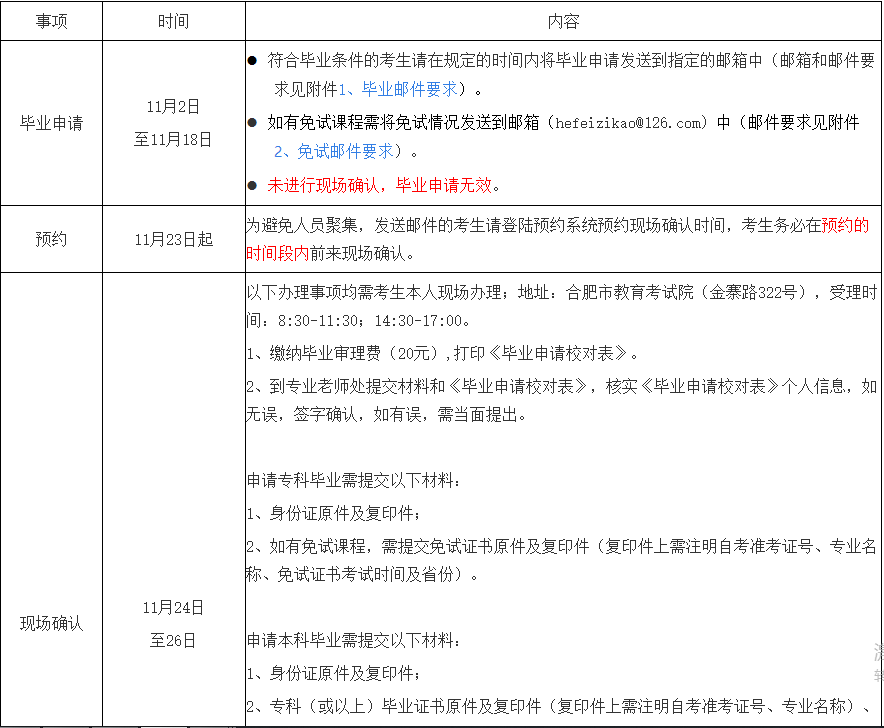Screen dimensions: 884x728
Task: Select the 现场确认 row label
Action: pos(51,623)
